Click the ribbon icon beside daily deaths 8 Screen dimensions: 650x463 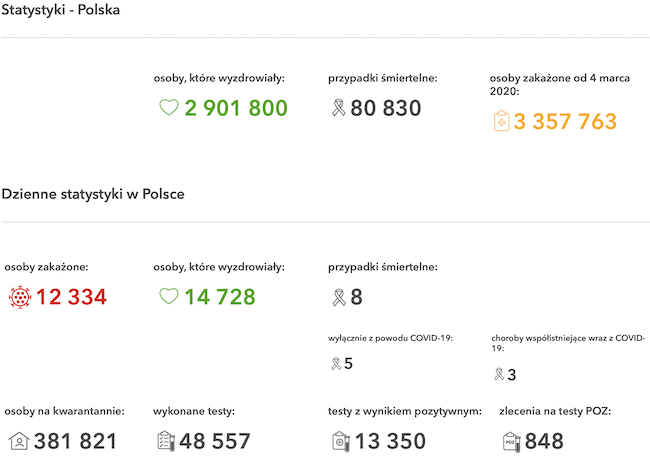pyautogui.click(x=339, y=297)
